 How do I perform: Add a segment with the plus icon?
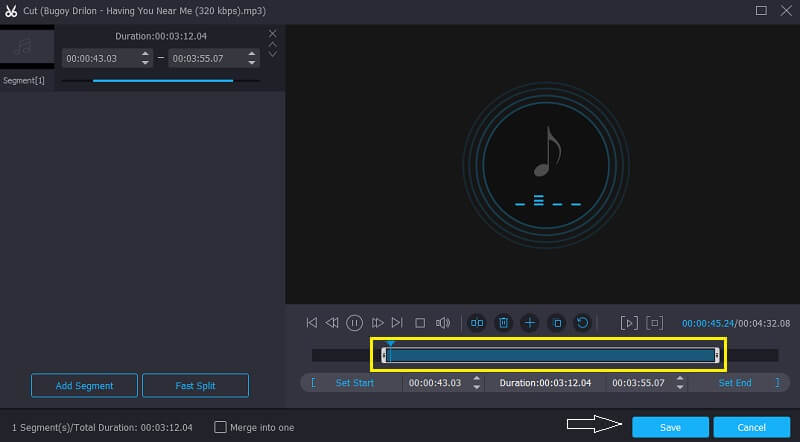[x=530, y=323]
